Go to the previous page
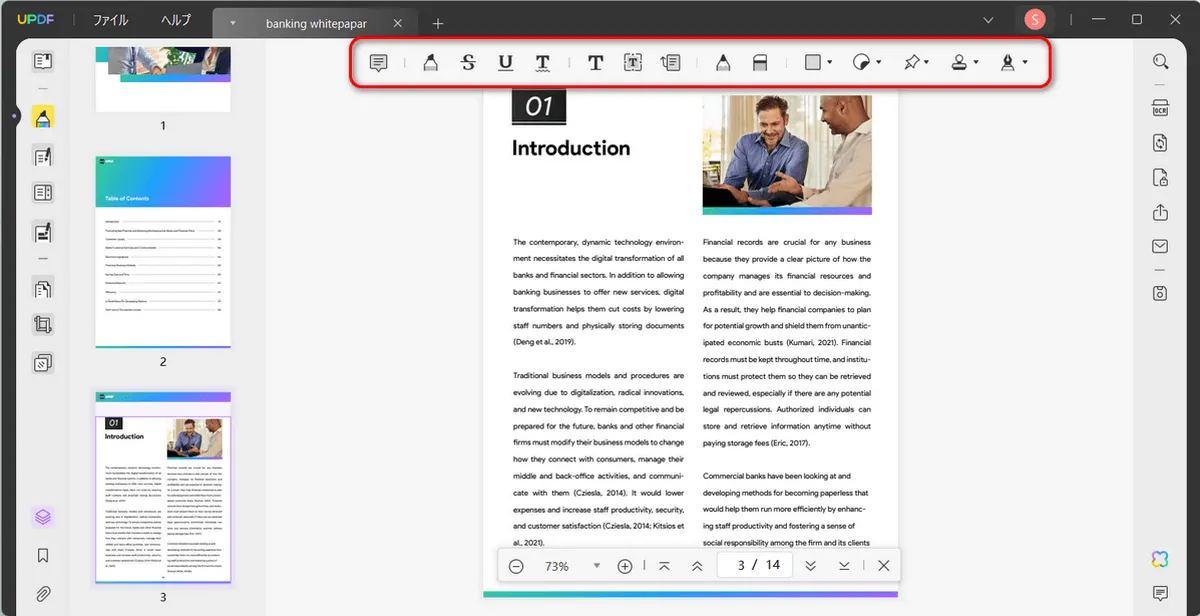The width and height of the screenshot is (1200, 616). click(697, 566)
